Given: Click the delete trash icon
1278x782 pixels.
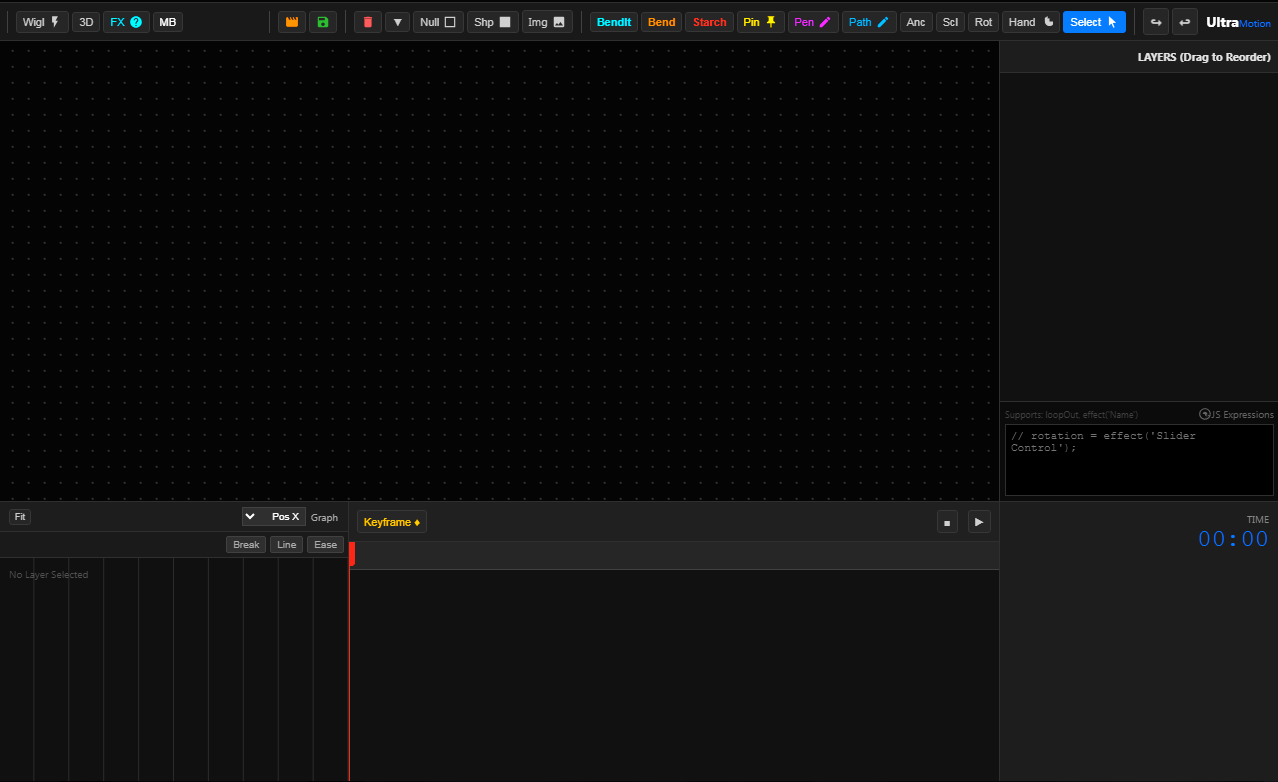Looking at the screenshot, I should 367,21.
